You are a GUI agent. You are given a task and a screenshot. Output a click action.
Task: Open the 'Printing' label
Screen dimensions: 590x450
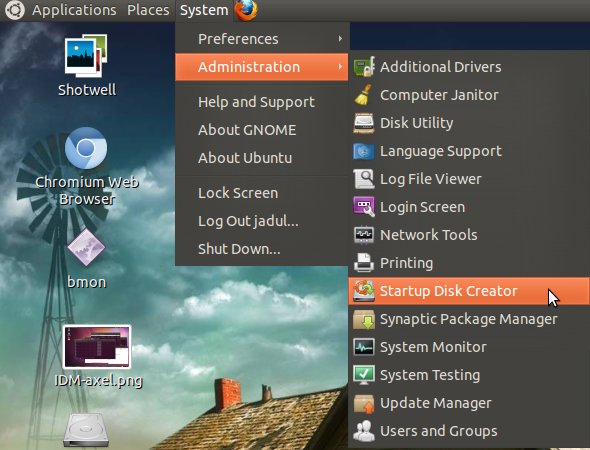click(406, 263)
